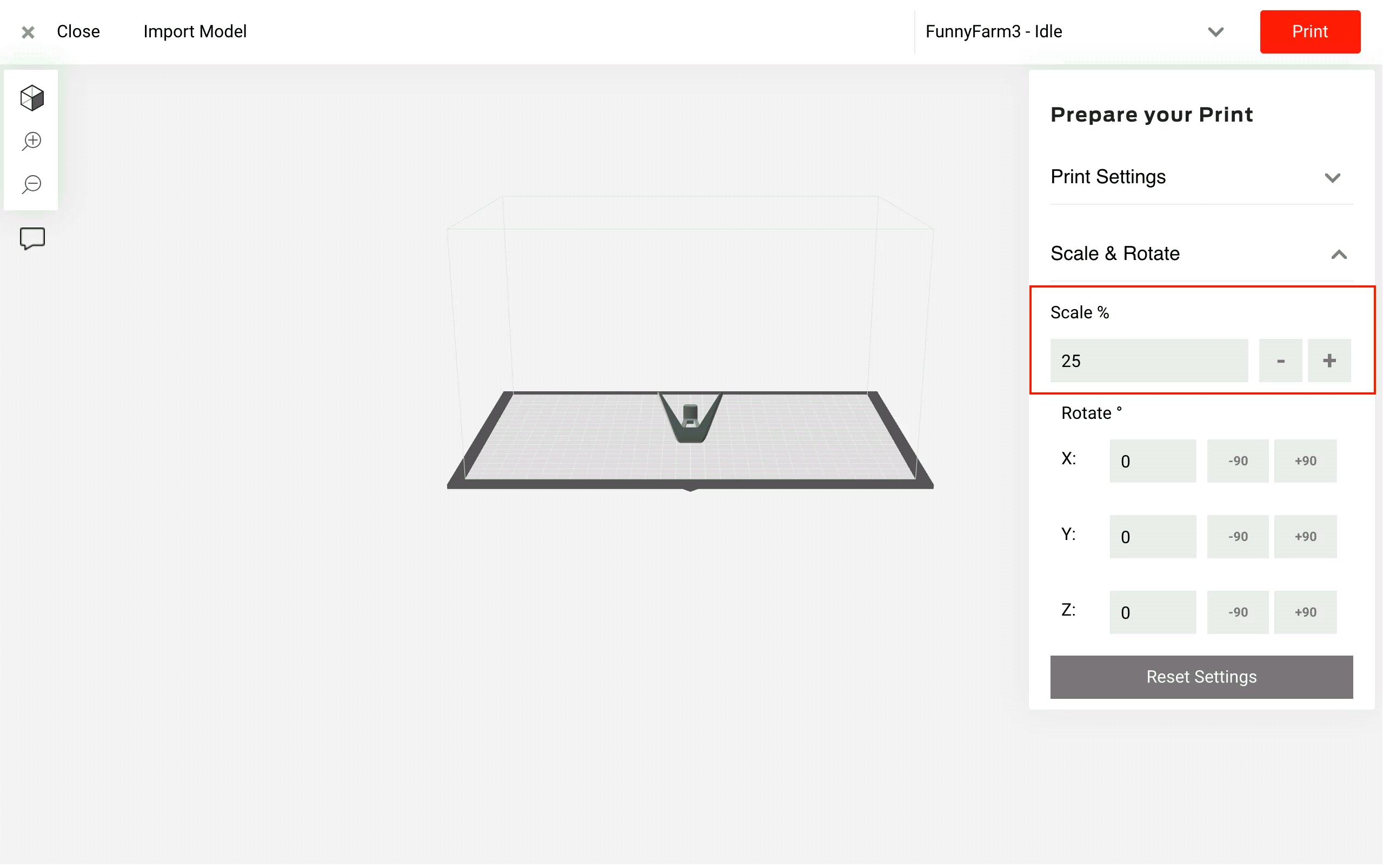The height and width of the screenshot is (868, 1383).
Task: Zoom out with the magnifier minus icon
Action: click(x=32, y=185)
